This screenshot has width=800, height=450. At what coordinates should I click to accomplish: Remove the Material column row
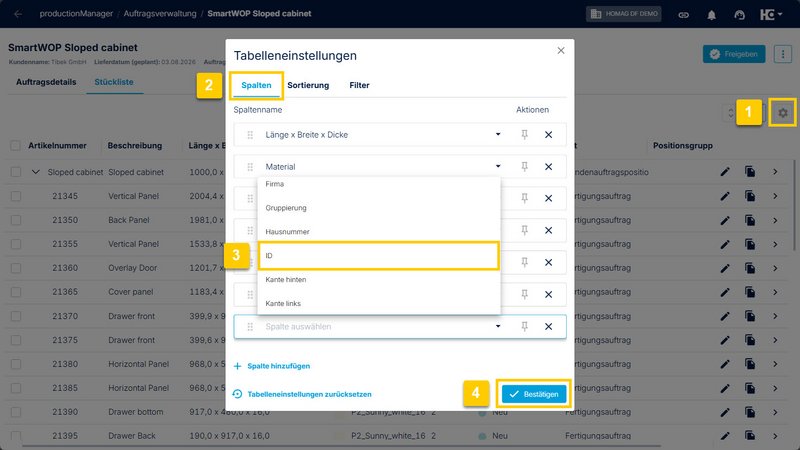[548, 167]
